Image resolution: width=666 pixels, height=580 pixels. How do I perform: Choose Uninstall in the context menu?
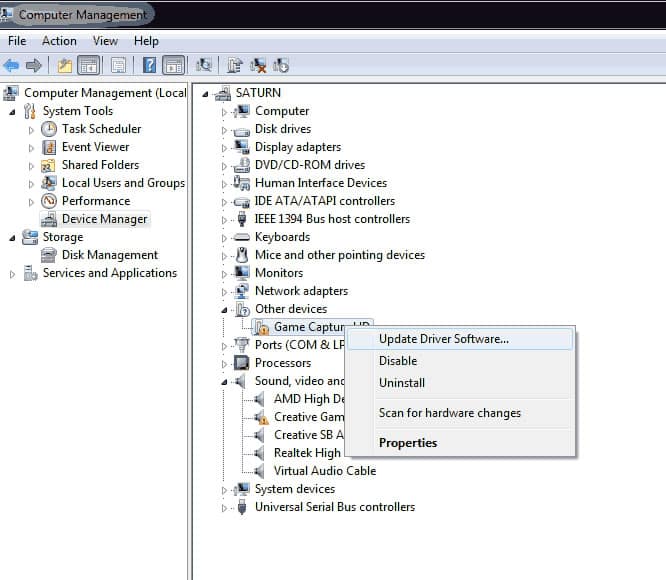tap(460, 383)
